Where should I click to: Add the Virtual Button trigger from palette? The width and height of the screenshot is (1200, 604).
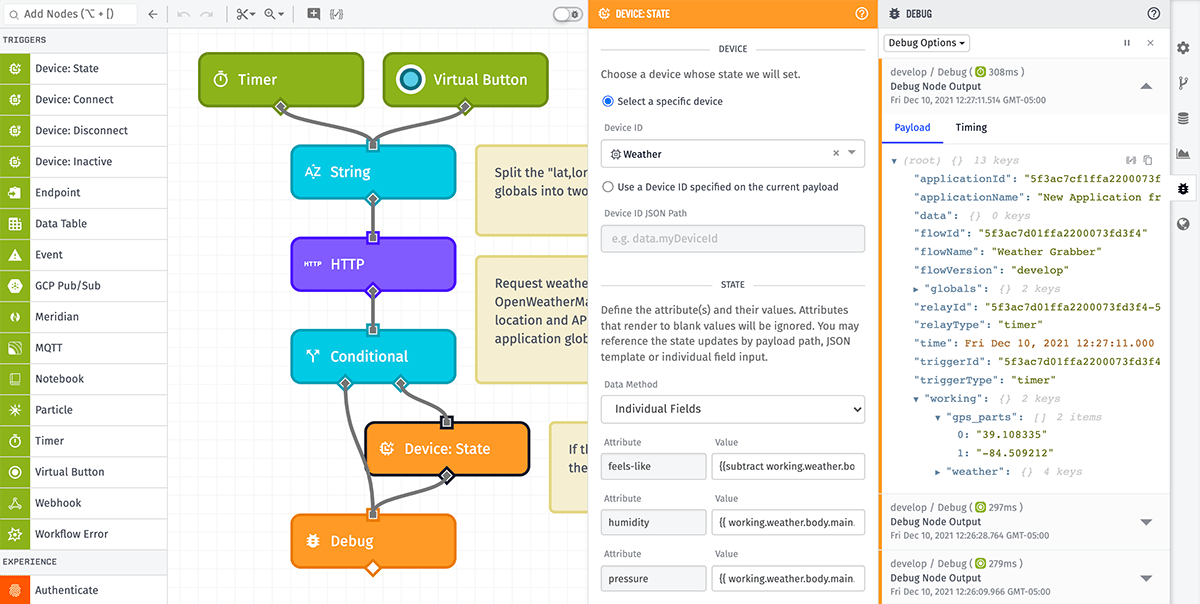(83, 472)
